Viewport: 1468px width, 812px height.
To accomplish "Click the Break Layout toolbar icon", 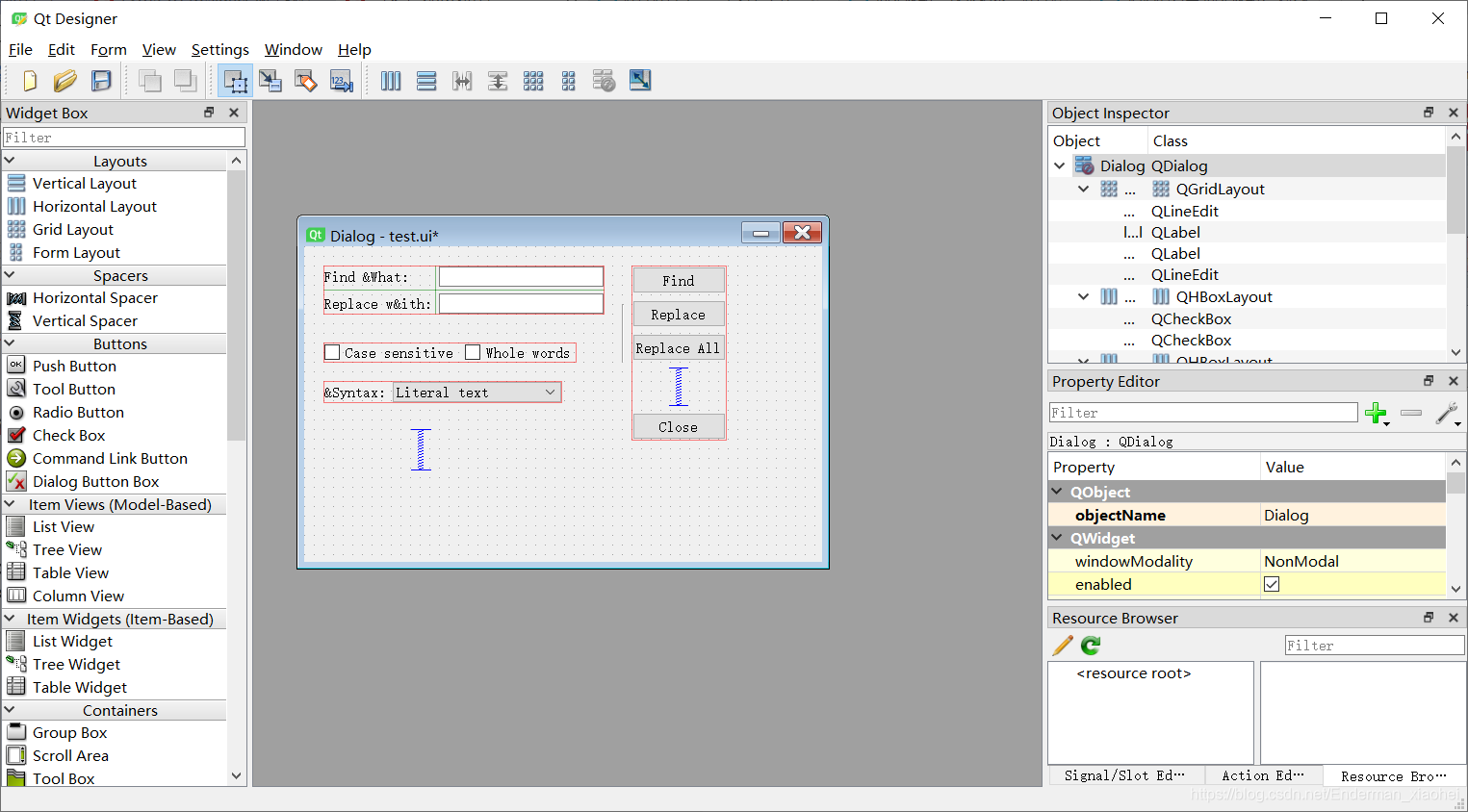I will (604, 81).
